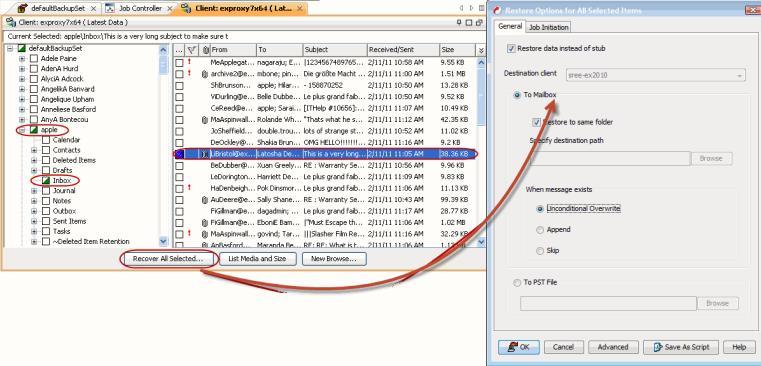Select the To PST File option
The height and width of the screenshot is (366, 761).
tap(517, 283)
